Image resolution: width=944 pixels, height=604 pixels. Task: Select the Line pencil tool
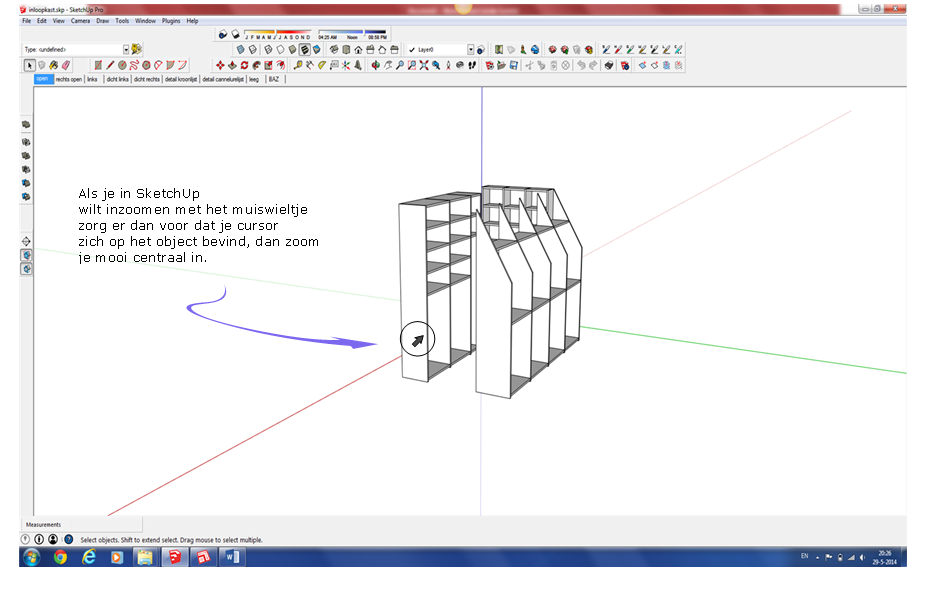(110, 65)
